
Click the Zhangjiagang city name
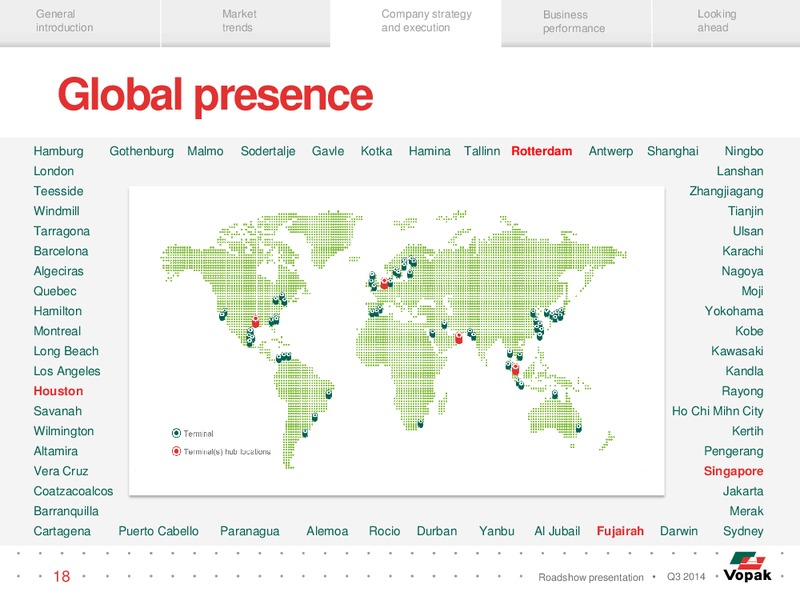pos(726,191)
